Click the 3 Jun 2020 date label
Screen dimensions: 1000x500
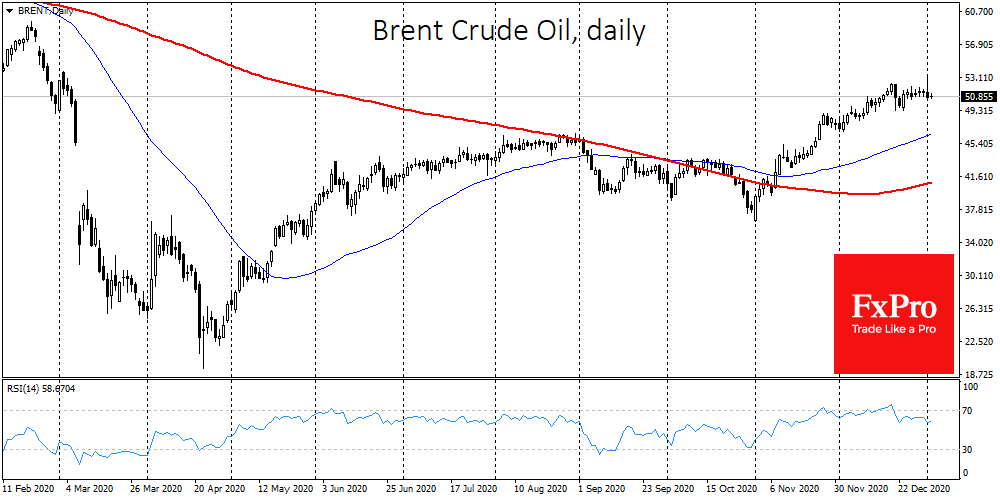click(x=345, y=487)
